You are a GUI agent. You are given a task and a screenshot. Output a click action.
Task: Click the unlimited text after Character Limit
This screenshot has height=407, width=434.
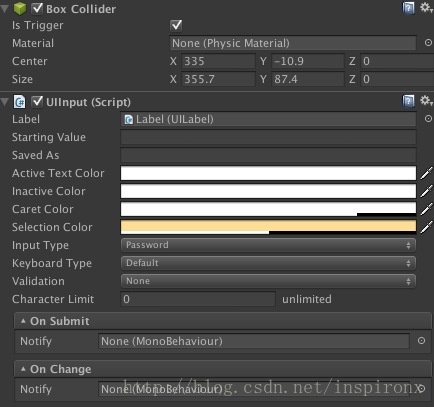pyautogui.click(x=307, y=299)
